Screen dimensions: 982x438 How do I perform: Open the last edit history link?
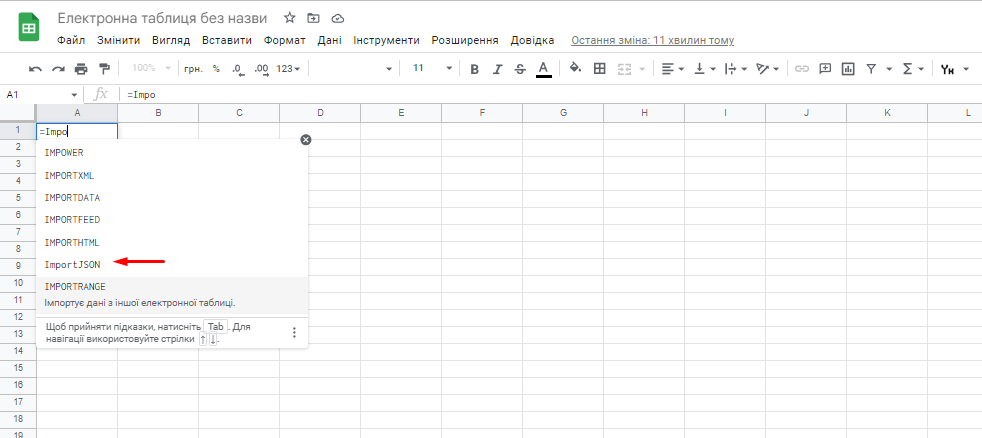tap(652, 40)
